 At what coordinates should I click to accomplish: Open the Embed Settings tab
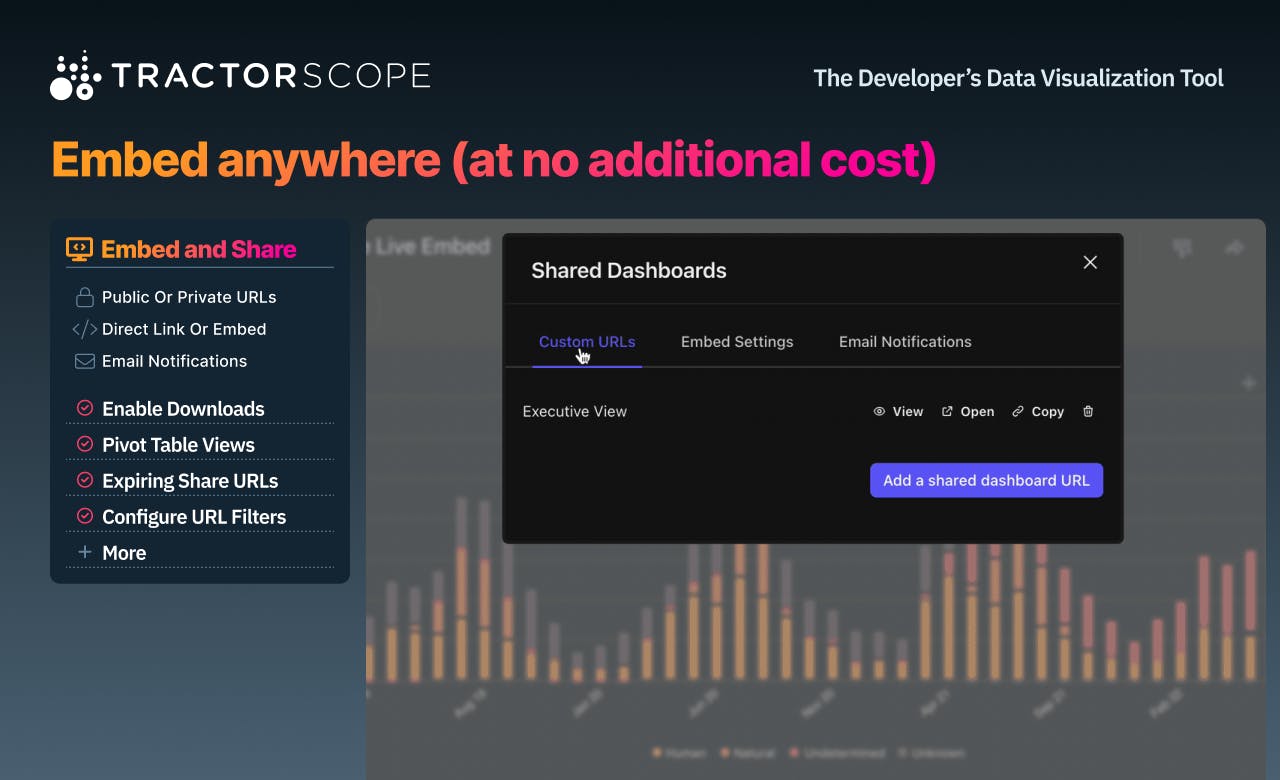click(x=737, y=342)
